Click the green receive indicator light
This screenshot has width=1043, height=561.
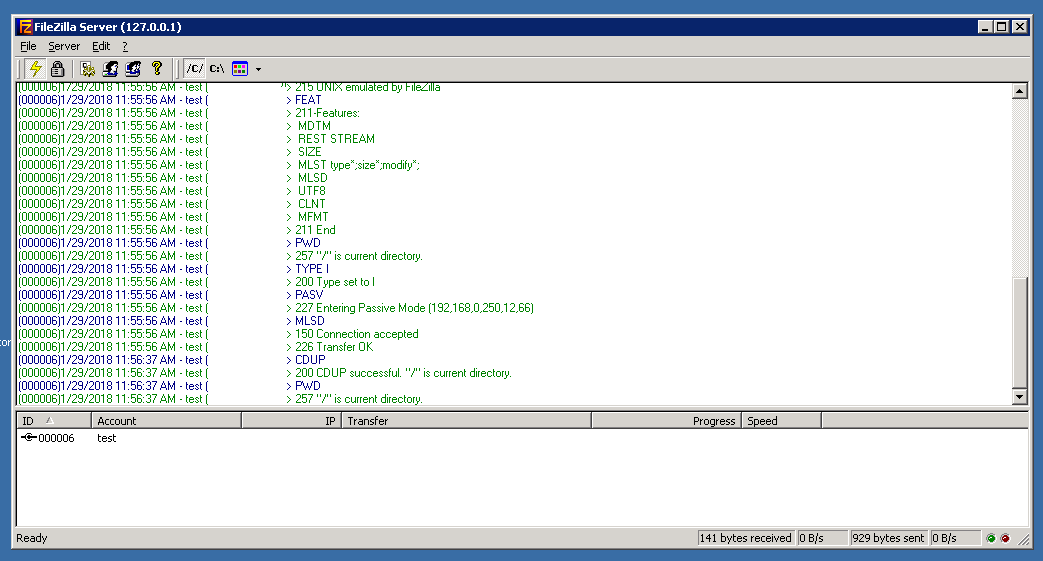[x=990, y=538]
